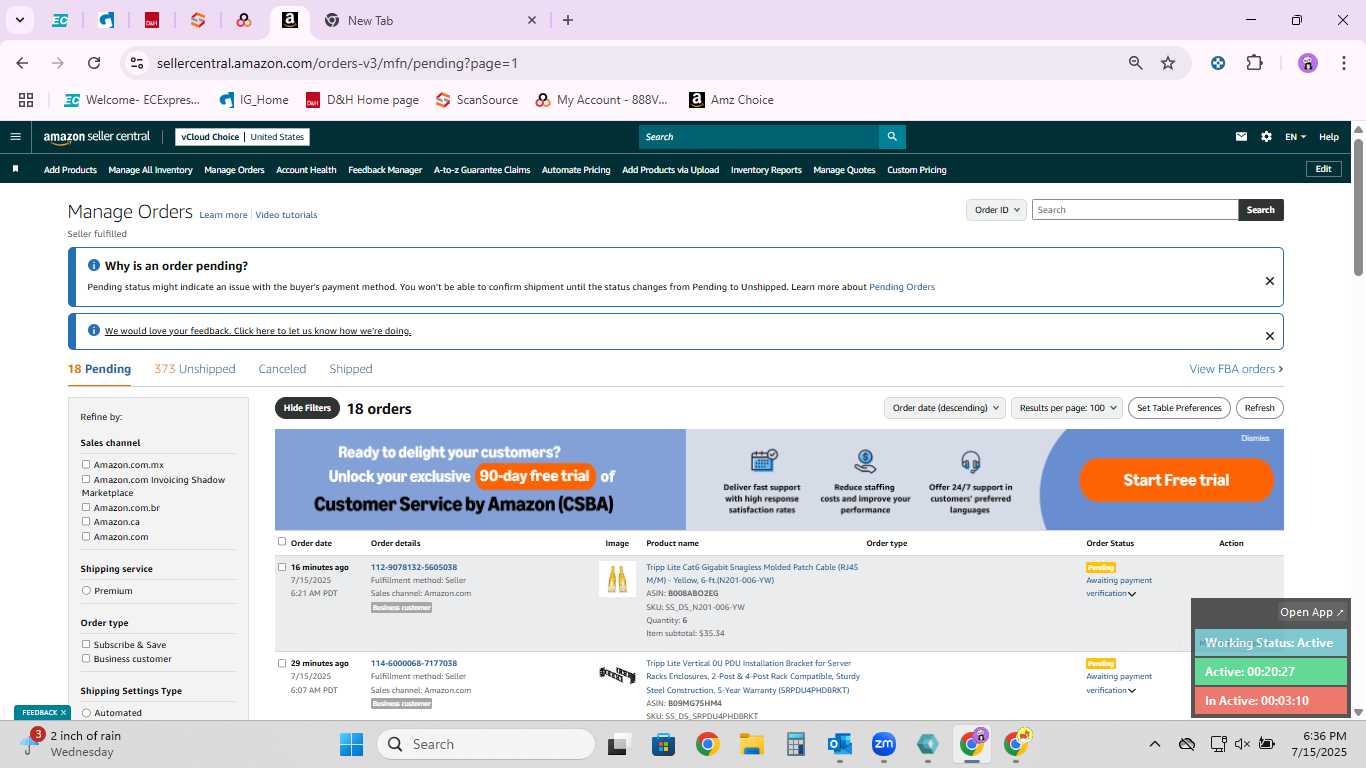Close the New Tab tab
The height and width of the screenshot is (768, 1366).
(x=532, y=20)
